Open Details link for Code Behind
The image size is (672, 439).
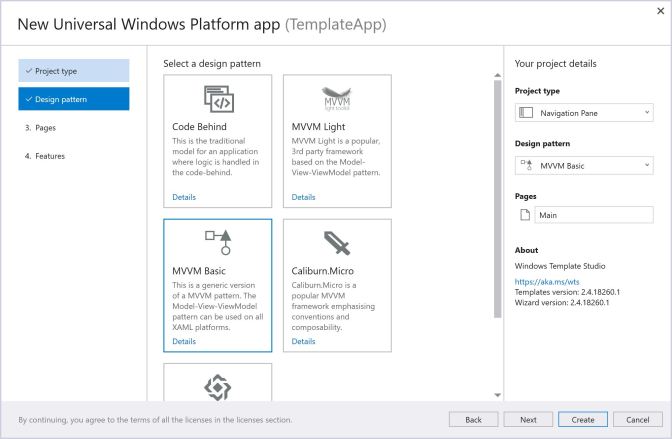(x=184, y=197)
